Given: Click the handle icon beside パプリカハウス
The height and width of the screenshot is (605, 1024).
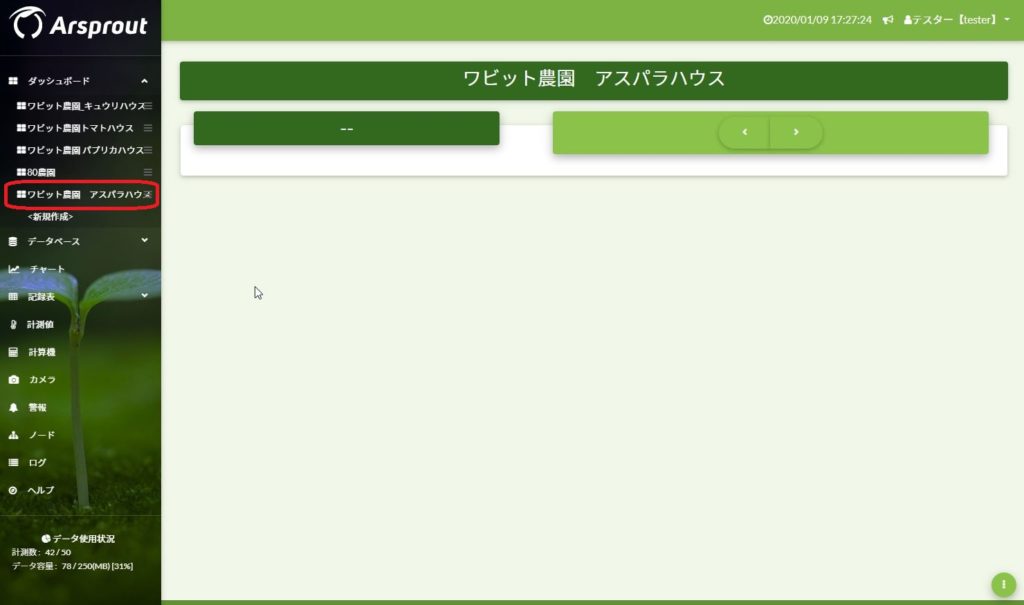Looking at the screenshot, I should [x=148, y=150].
